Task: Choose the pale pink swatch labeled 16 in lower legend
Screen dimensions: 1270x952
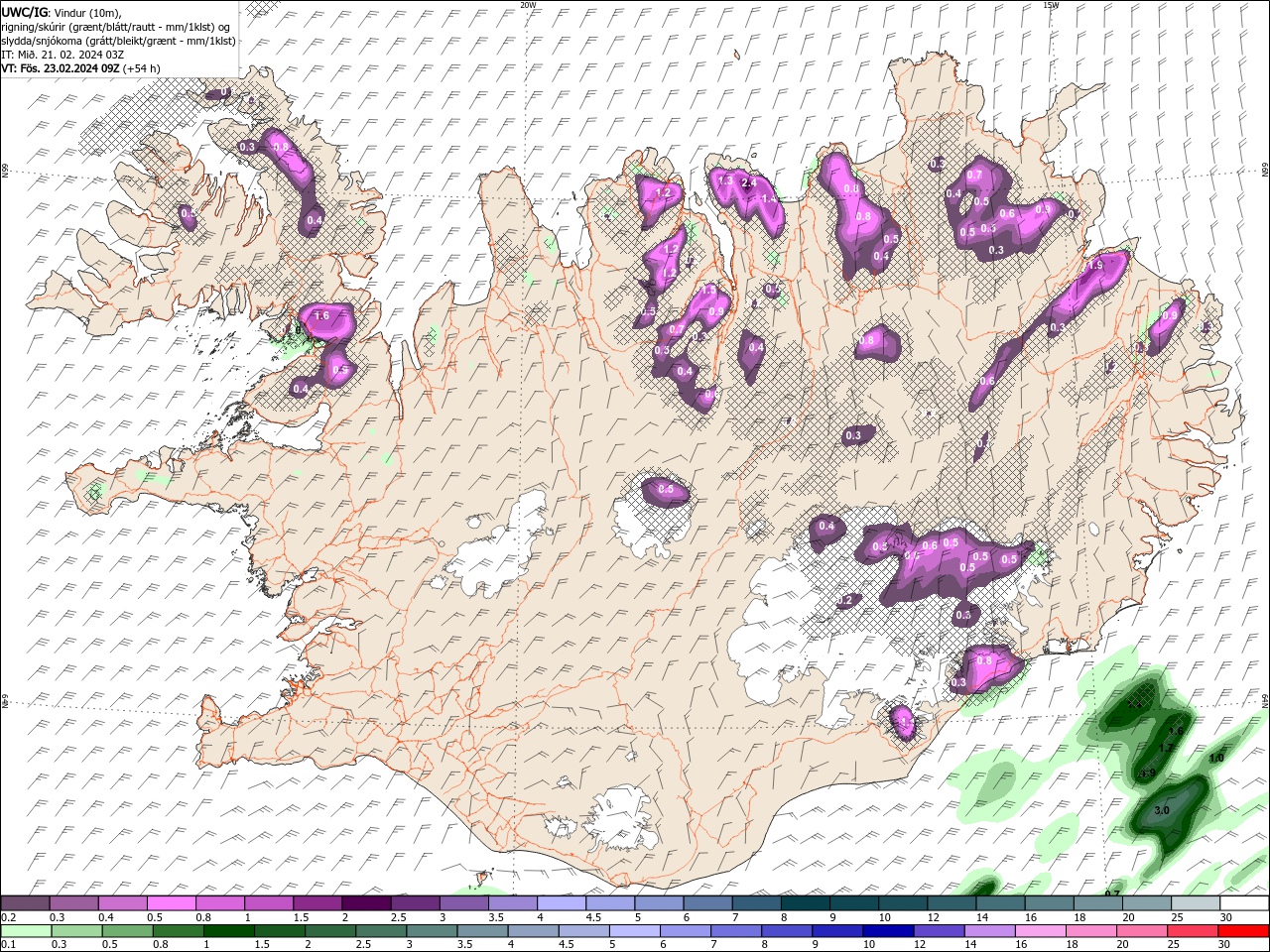Action: point(1040,931)
